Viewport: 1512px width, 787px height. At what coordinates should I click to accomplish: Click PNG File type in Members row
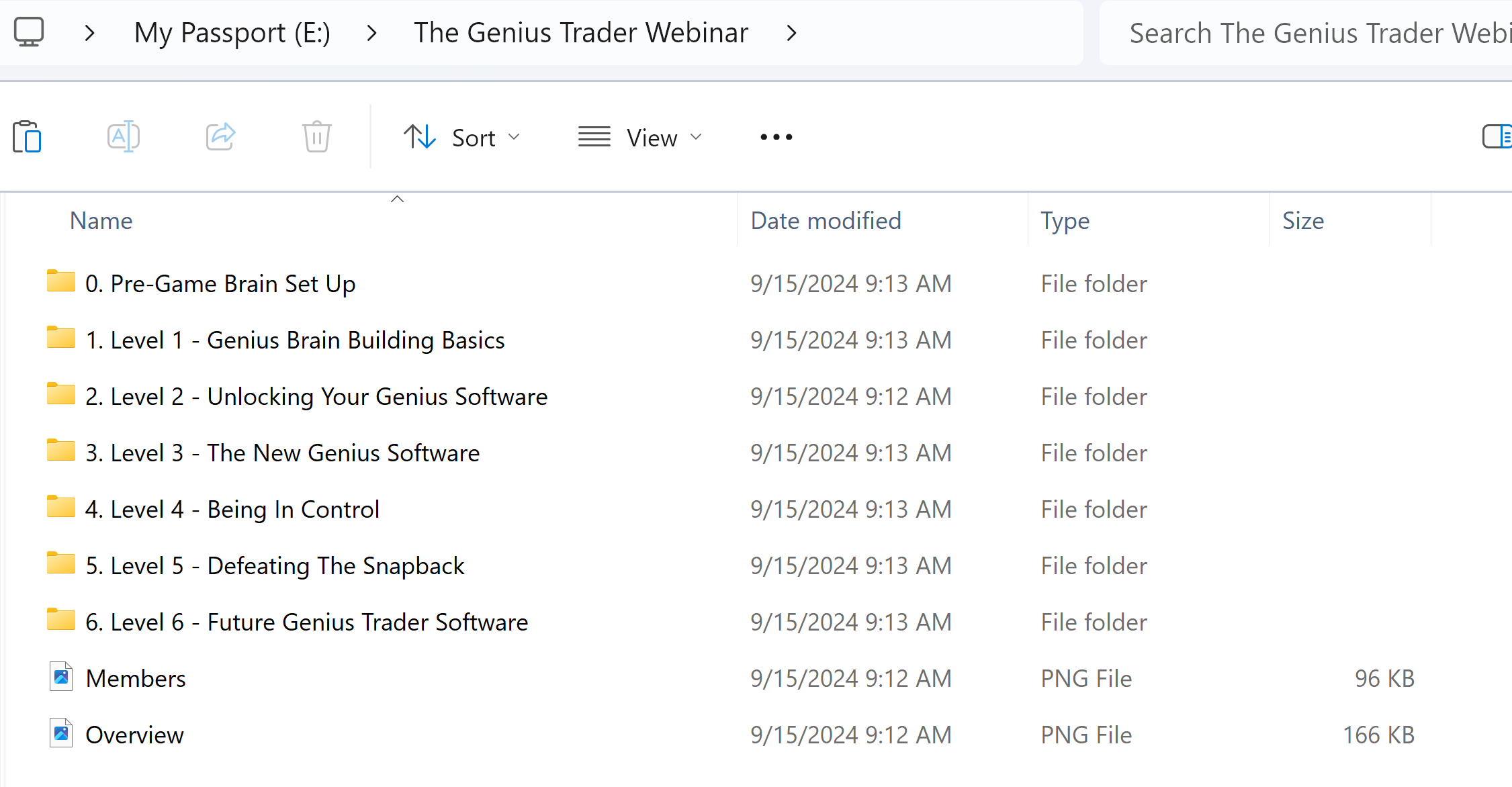tap(1086, 679)
